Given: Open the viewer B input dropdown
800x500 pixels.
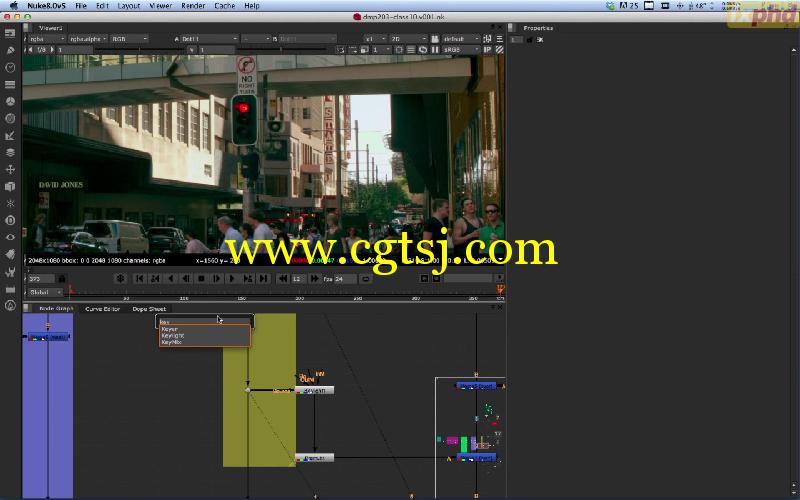Looking at the screenshot, I should 308,39.
